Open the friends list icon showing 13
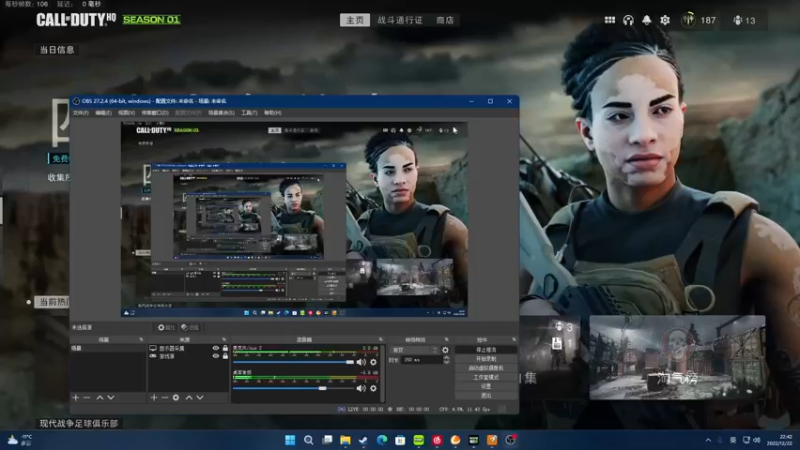This screenshot has width=800, height=450. [744, 20]
